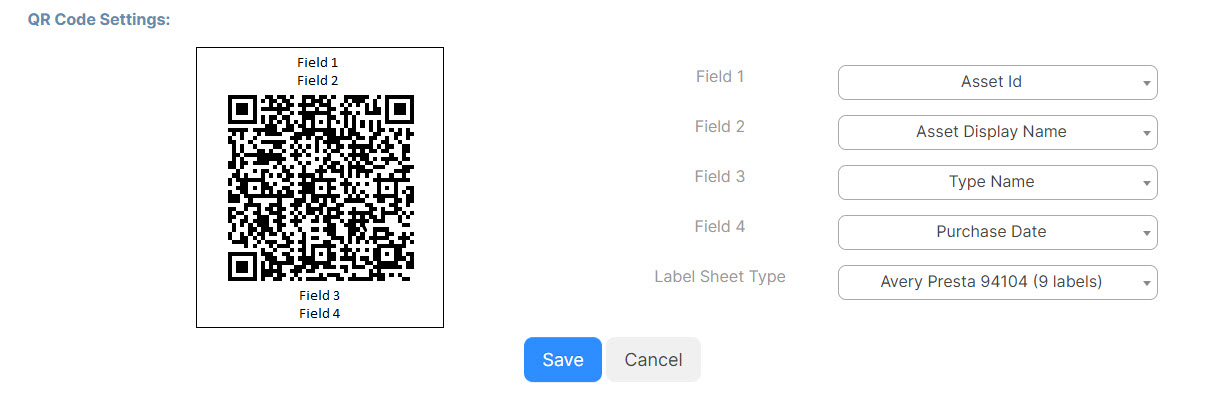Click the Field 3 text below QR code

319,296
